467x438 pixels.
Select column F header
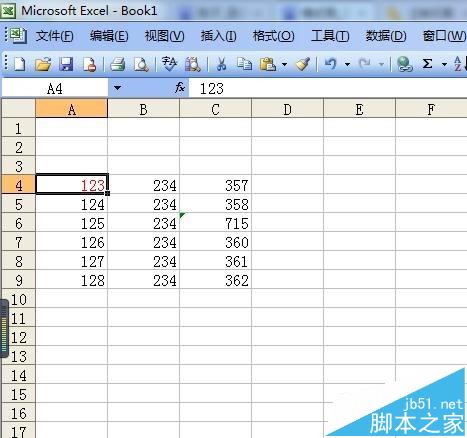click(431, 109)
